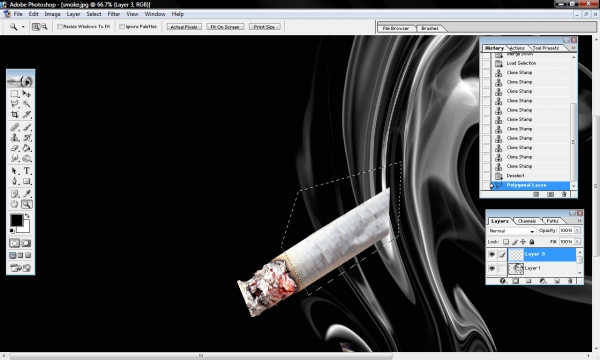Add layer style from Layers panel bottom

[503, 281]
